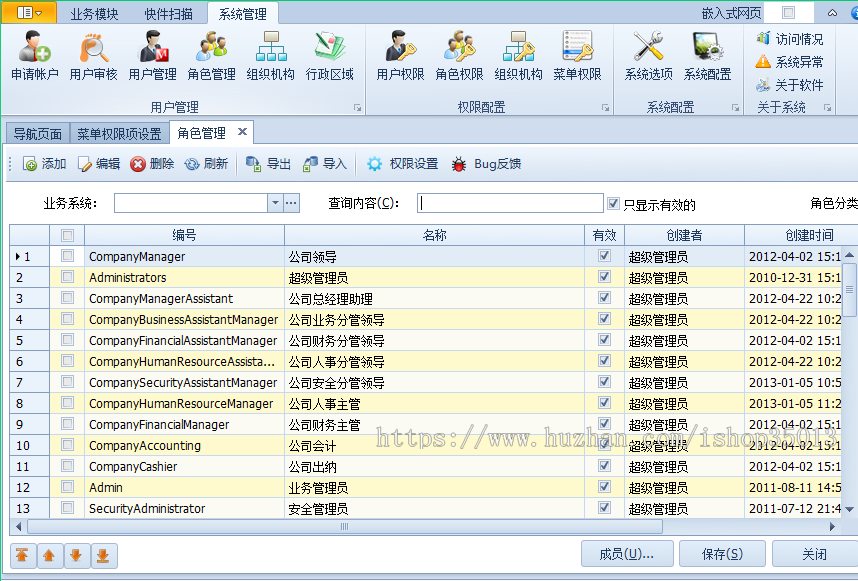Expand 用户管理 group dialog launcher
Viewport: 858px width, 581px height.
(x=357, y=108)
